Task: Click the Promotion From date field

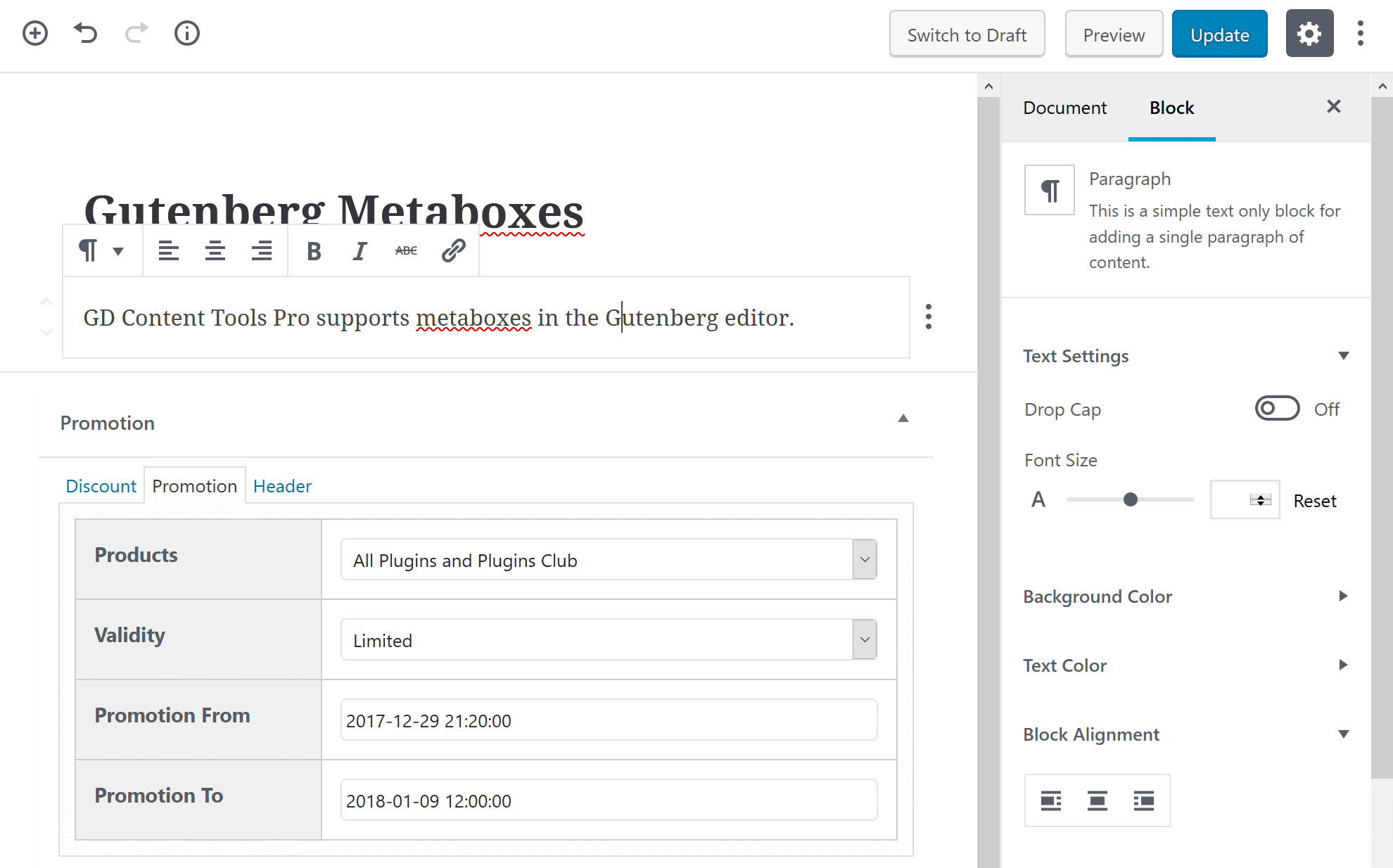Action: tap(609, 720)
